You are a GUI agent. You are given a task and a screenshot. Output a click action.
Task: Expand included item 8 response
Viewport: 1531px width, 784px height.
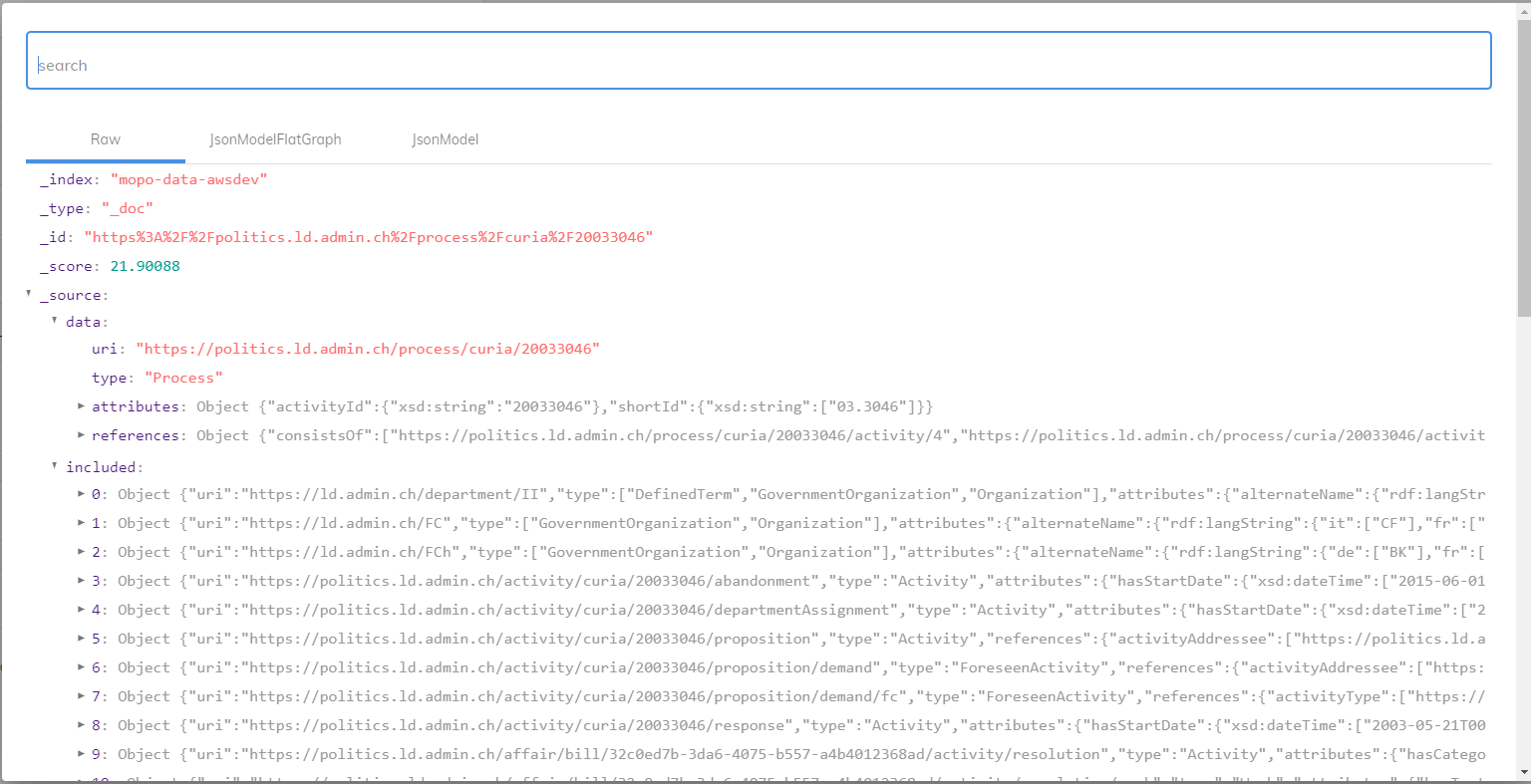pyautogui.click(x=81, y=725)
